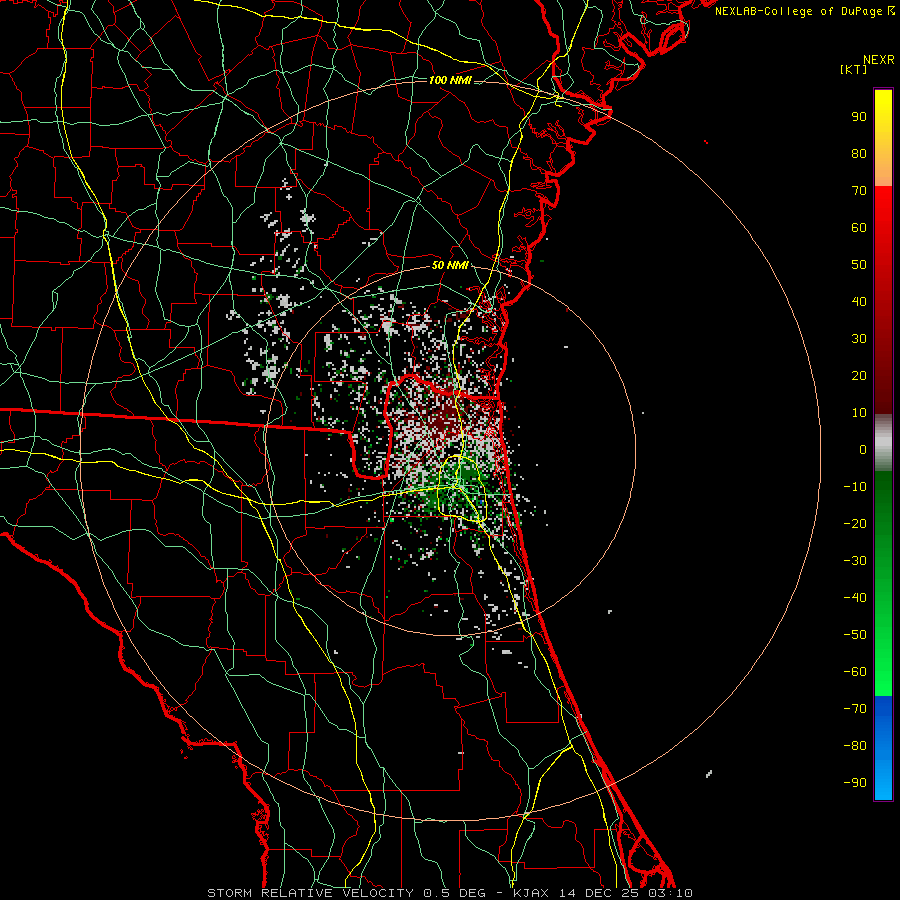The height and width of the screenshot is (900, 900).
Task: Click the '100 NMI' range ring label
Action: pyautogui.click(x=450, y=80)
